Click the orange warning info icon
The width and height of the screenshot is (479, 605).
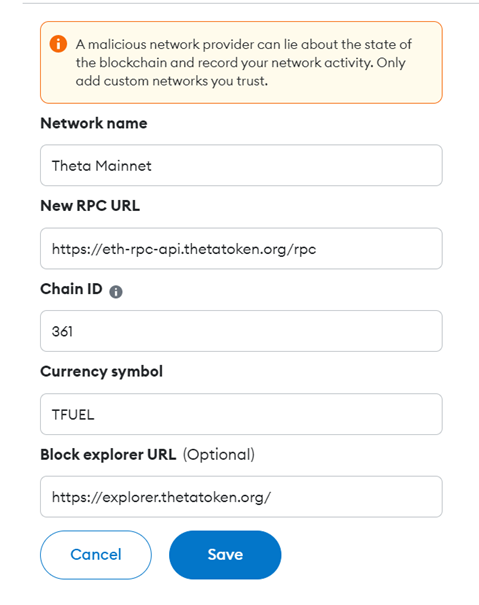pyautogui.click(x=58, y=44)
